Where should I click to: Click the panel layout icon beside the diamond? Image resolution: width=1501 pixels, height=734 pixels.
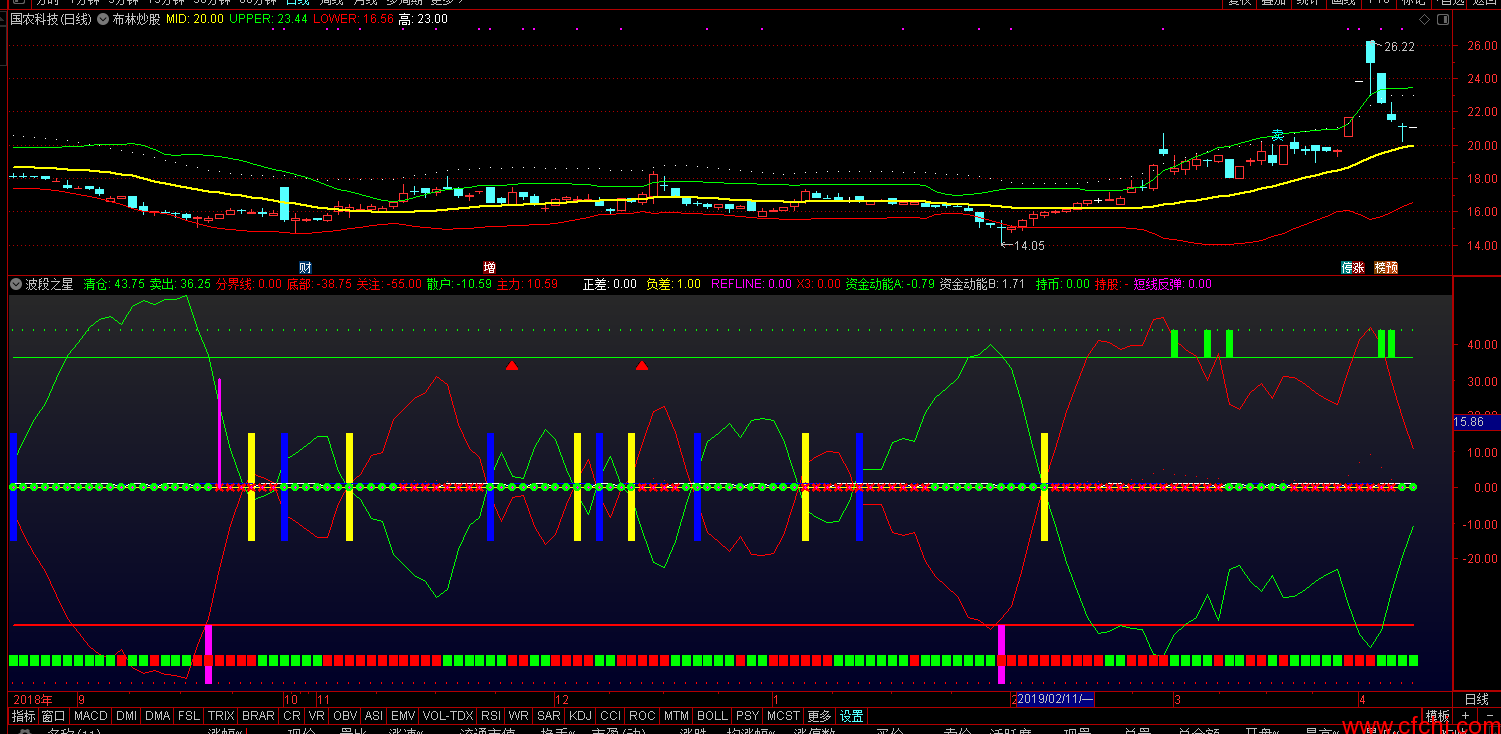(1442, 19)
